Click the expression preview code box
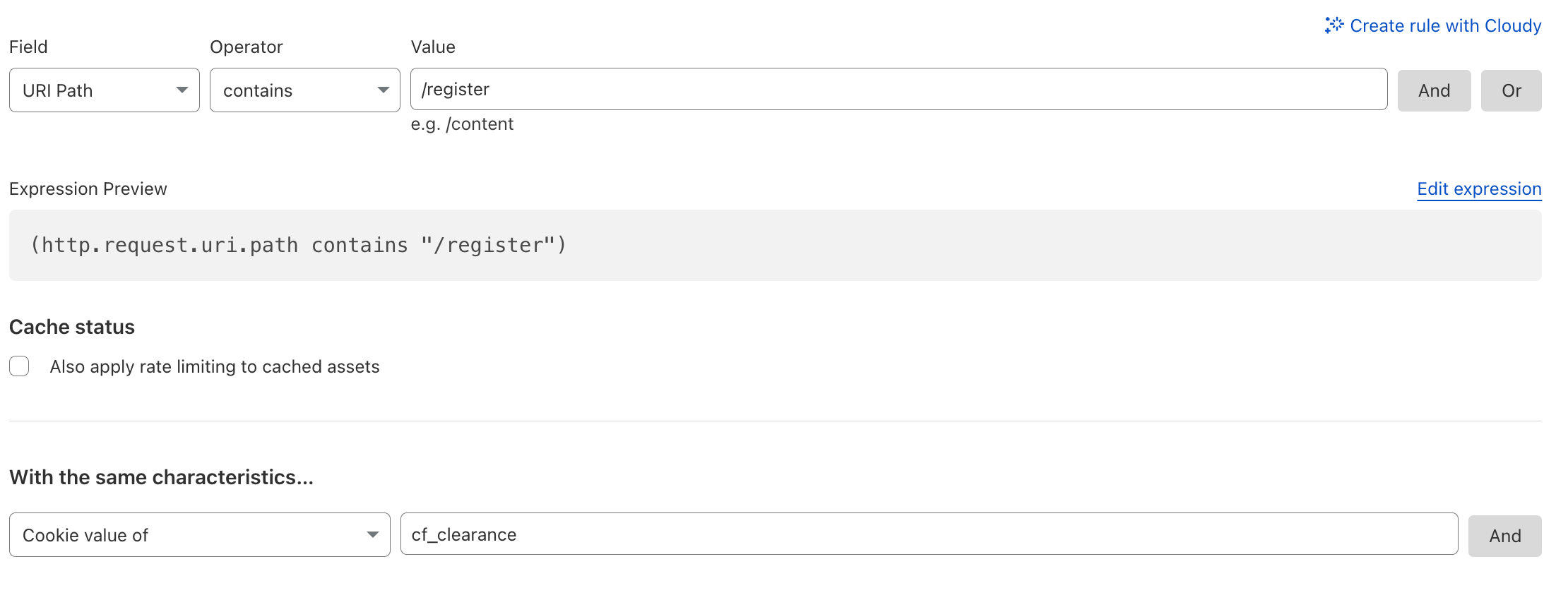The width and height of the screenshot is (1568, 600). click(775, 245)
